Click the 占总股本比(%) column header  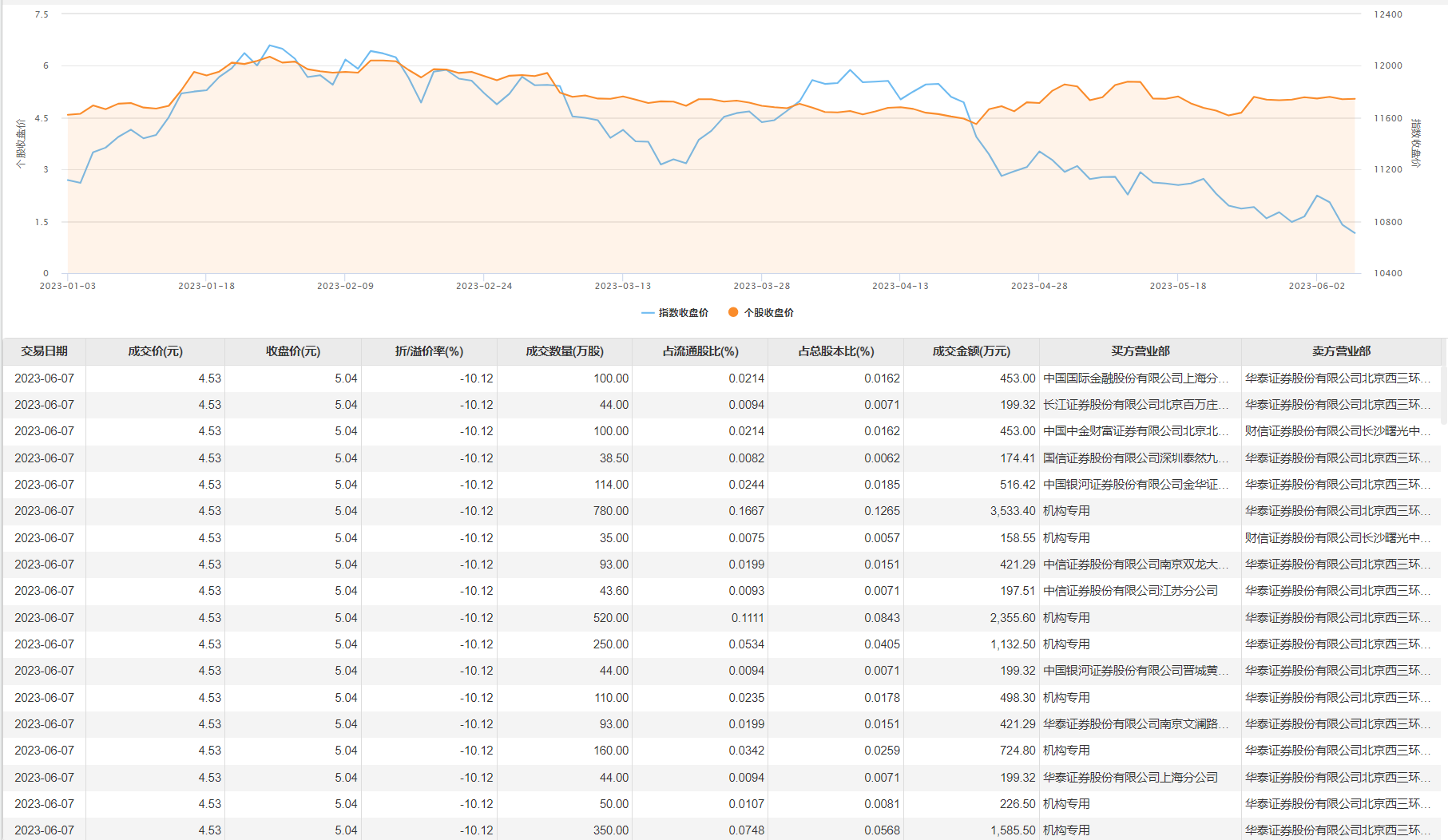click(x=836, y=351)
